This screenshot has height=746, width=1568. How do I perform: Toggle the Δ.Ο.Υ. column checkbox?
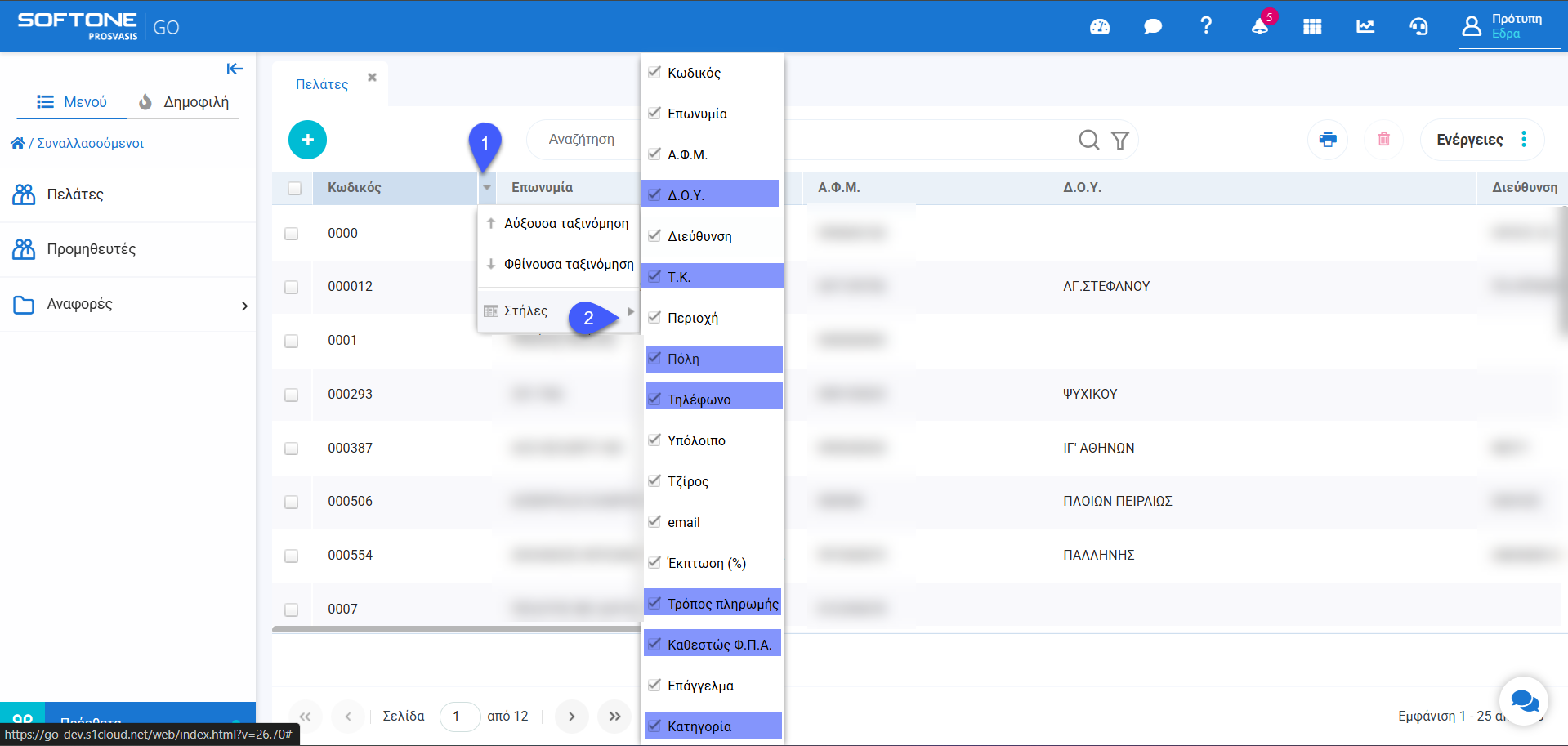[654, 194]
